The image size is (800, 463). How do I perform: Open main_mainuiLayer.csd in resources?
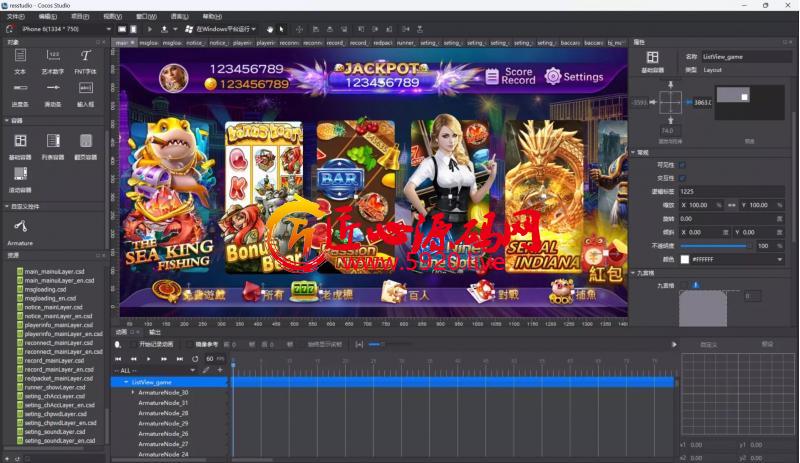[x=54, y=272]
